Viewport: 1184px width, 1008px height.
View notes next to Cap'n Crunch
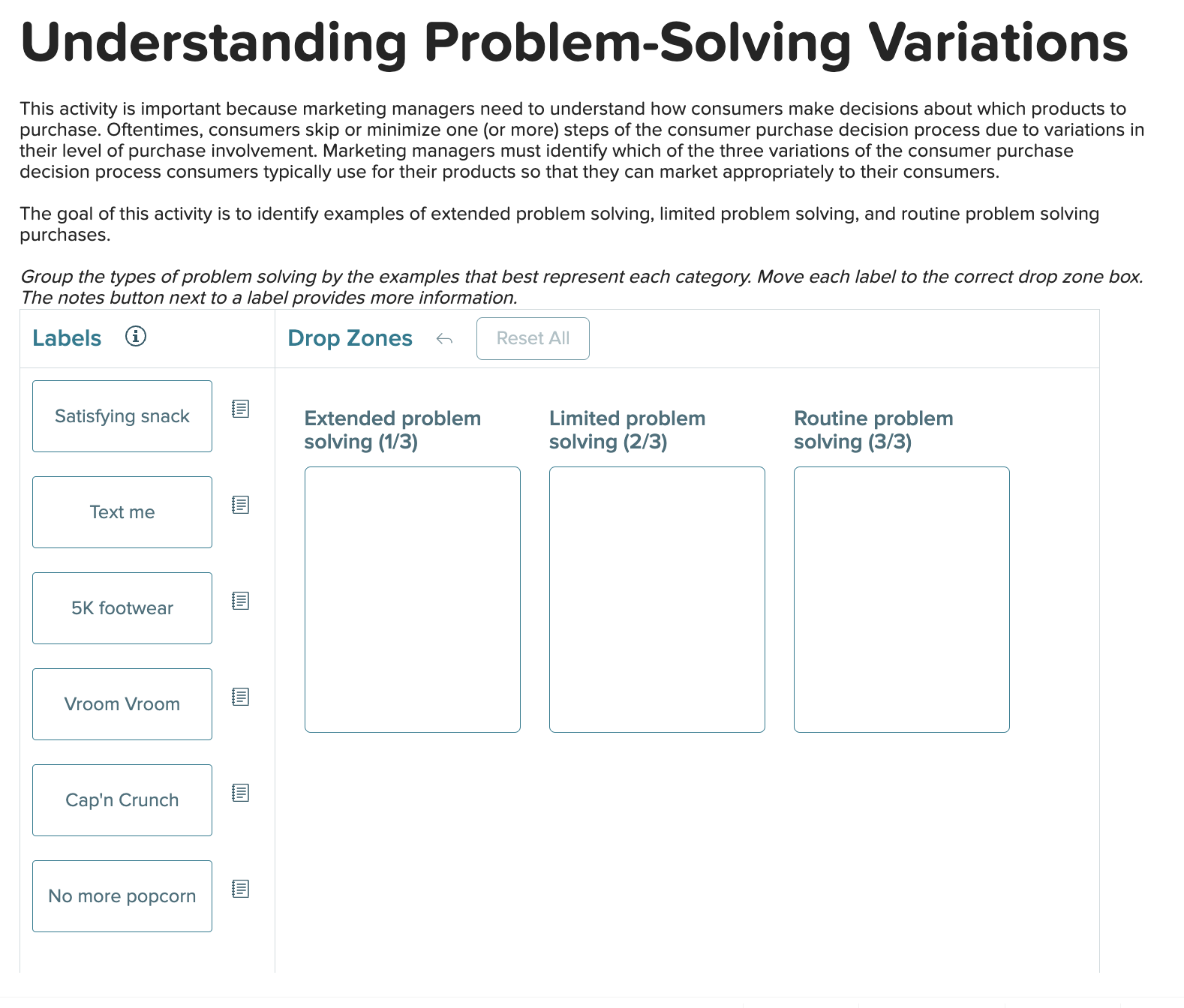(x=240, y=793)
